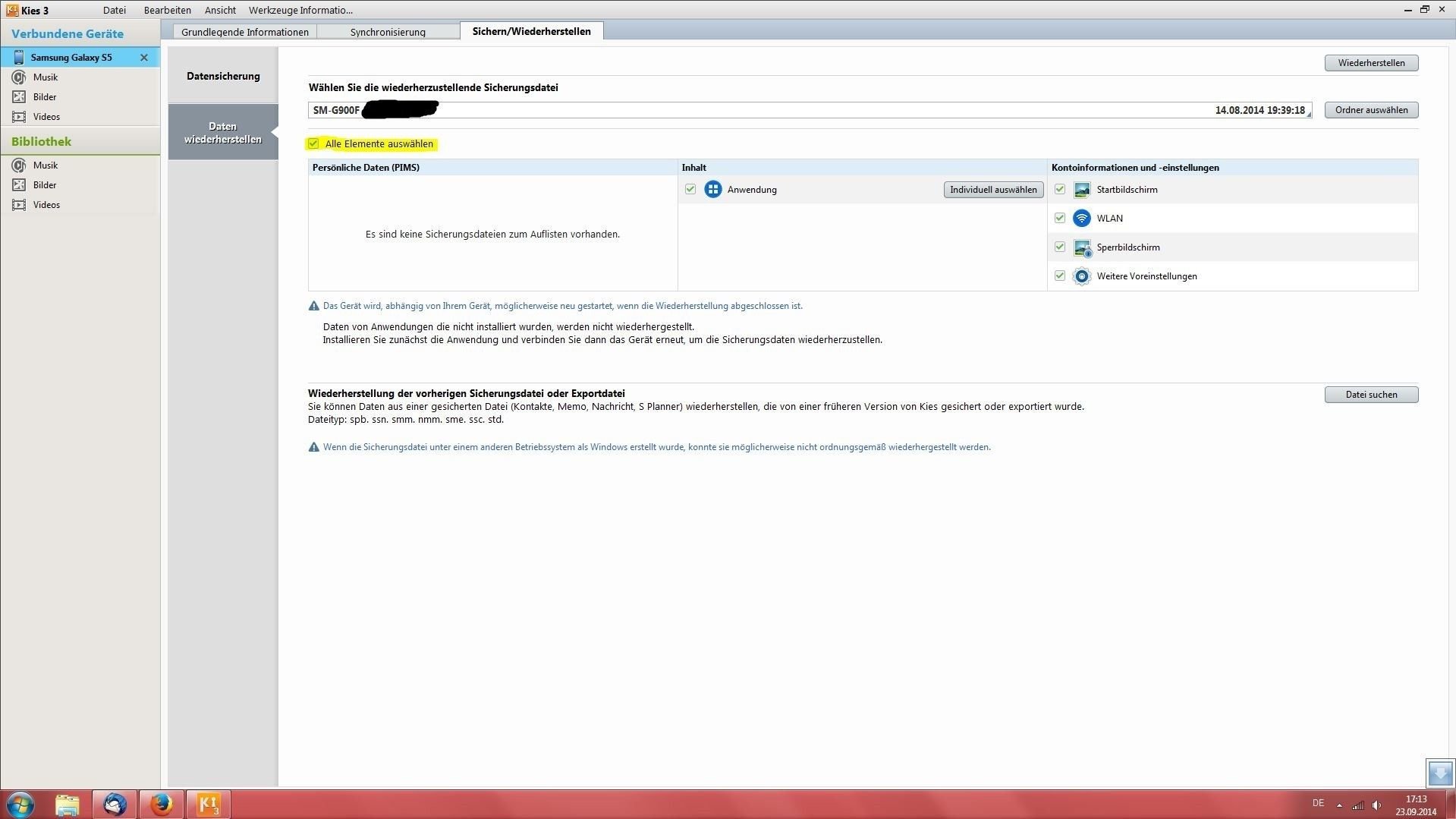Toggle the Weitere Voreinstellungen checkbox

point(1060,276)
